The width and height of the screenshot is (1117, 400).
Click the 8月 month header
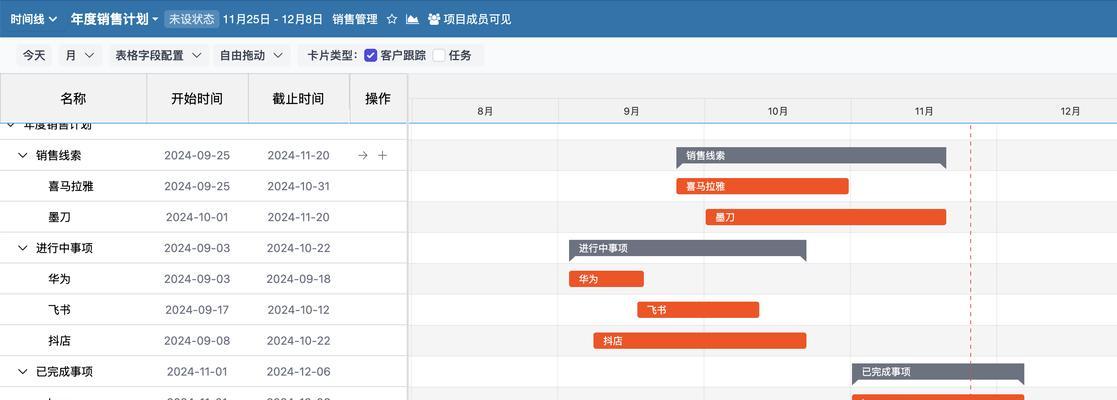point(485,111)
